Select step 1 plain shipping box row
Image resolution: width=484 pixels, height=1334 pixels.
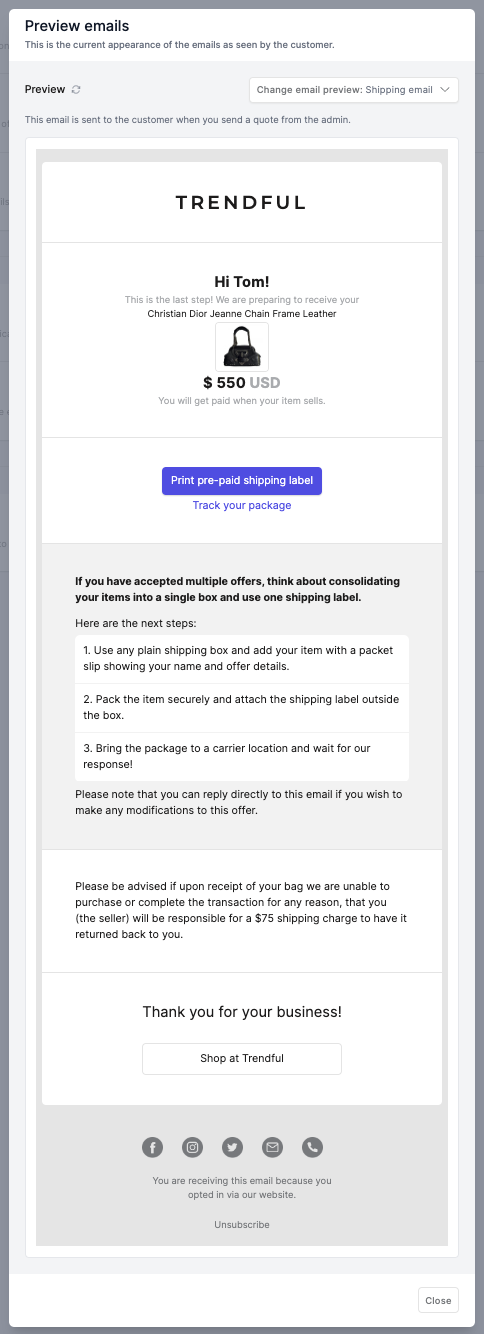pos(242,659)
